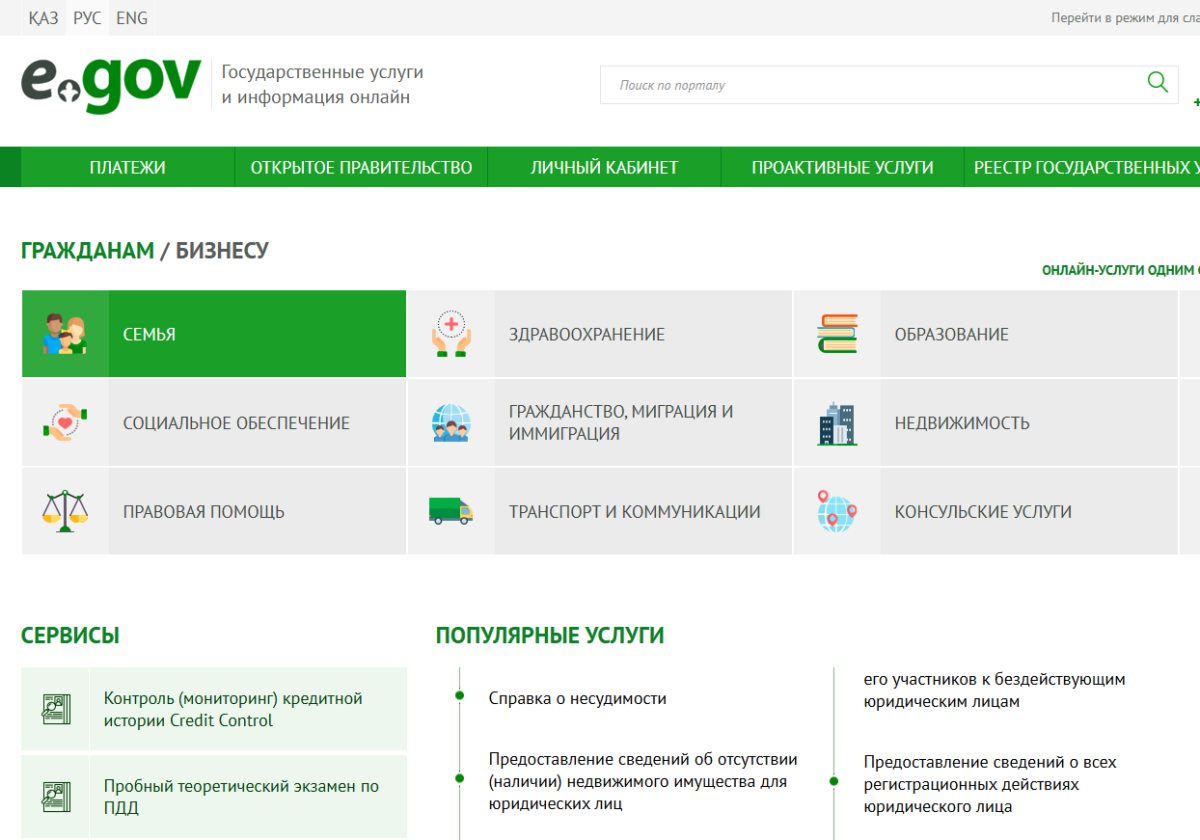Select the Консульские услуги map-pin globe icon
The height and width of the screenshot is (840, 1200).
coord(837,511)
